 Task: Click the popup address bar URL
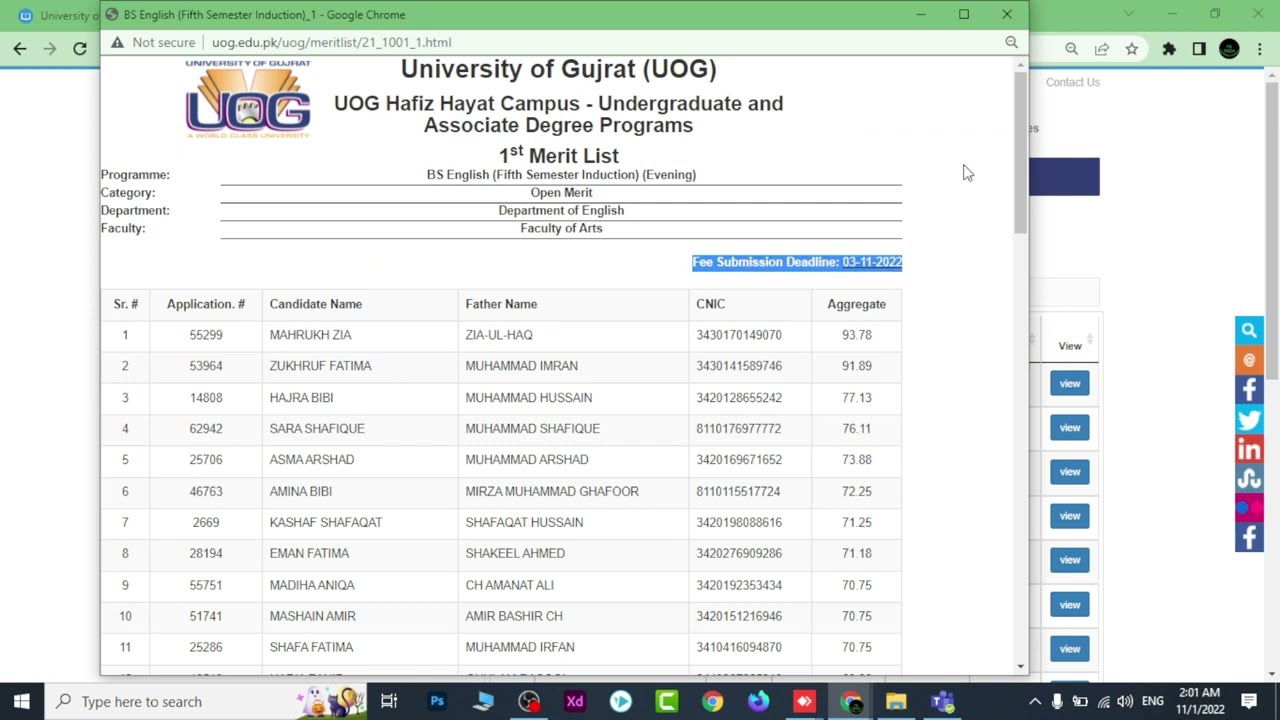[331, 42]
